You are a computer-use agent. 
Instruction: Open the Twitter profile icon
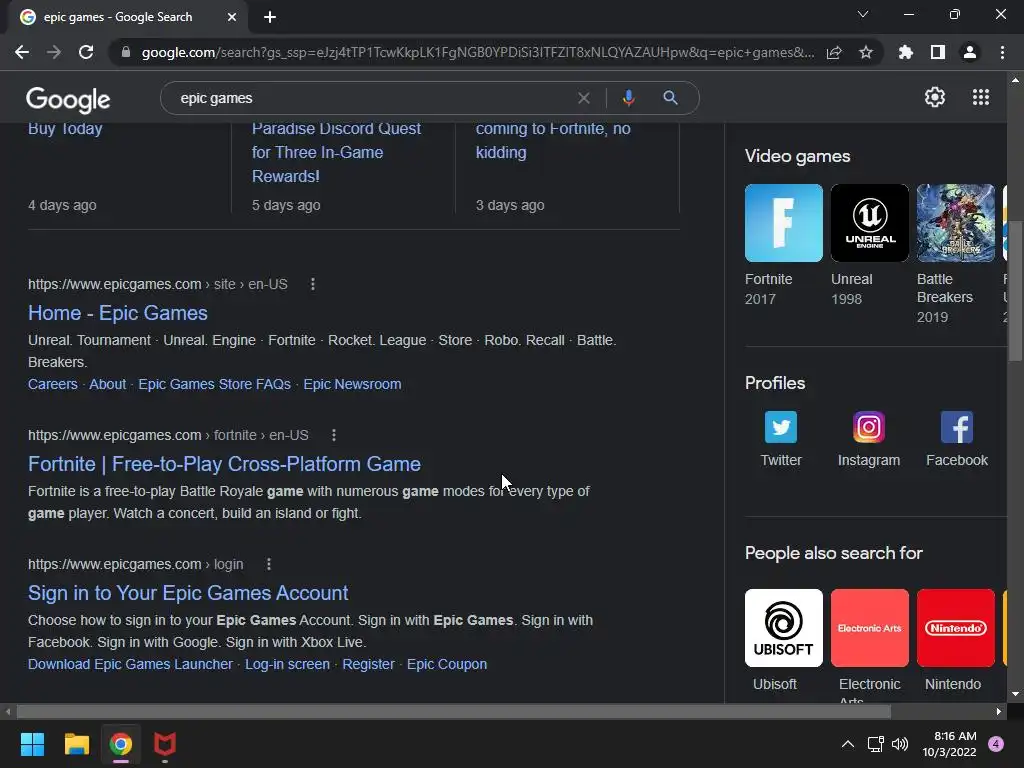point(781,427)
